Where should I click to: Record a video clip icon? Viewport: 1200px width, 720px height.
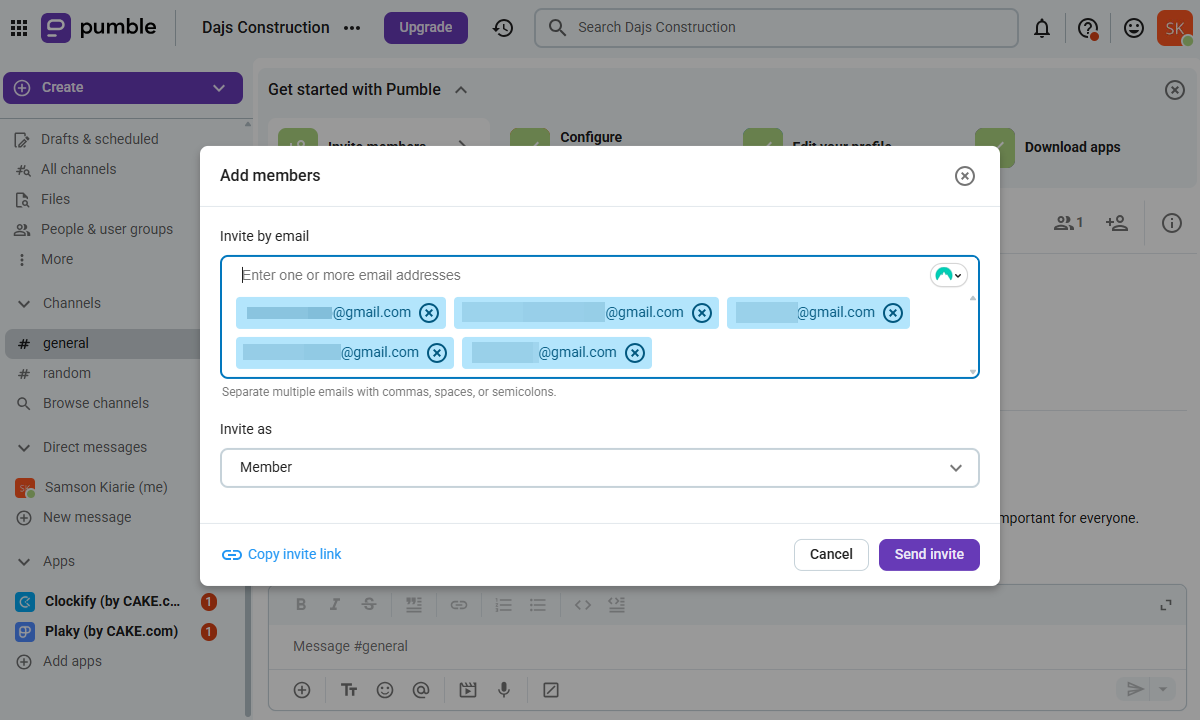coord(468,690)
